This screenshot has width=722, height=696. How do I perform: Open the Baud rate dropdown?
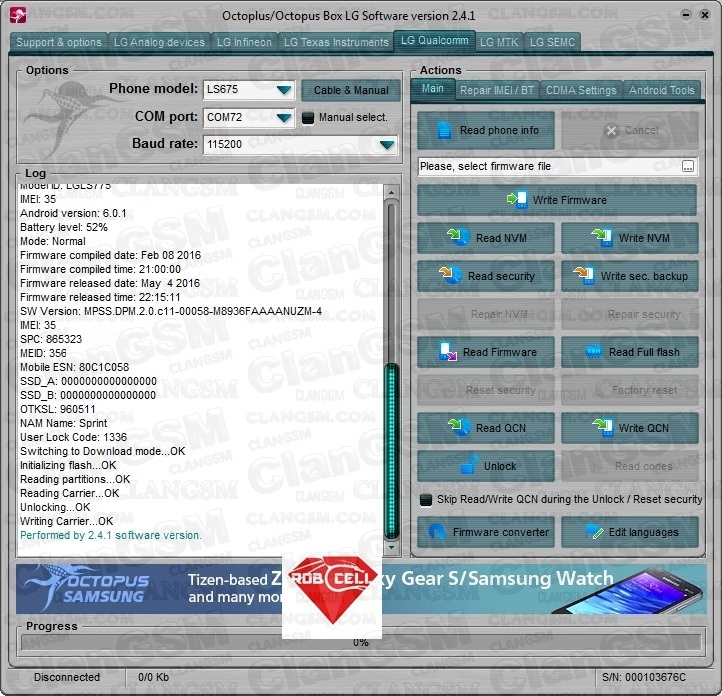[386, 145]
